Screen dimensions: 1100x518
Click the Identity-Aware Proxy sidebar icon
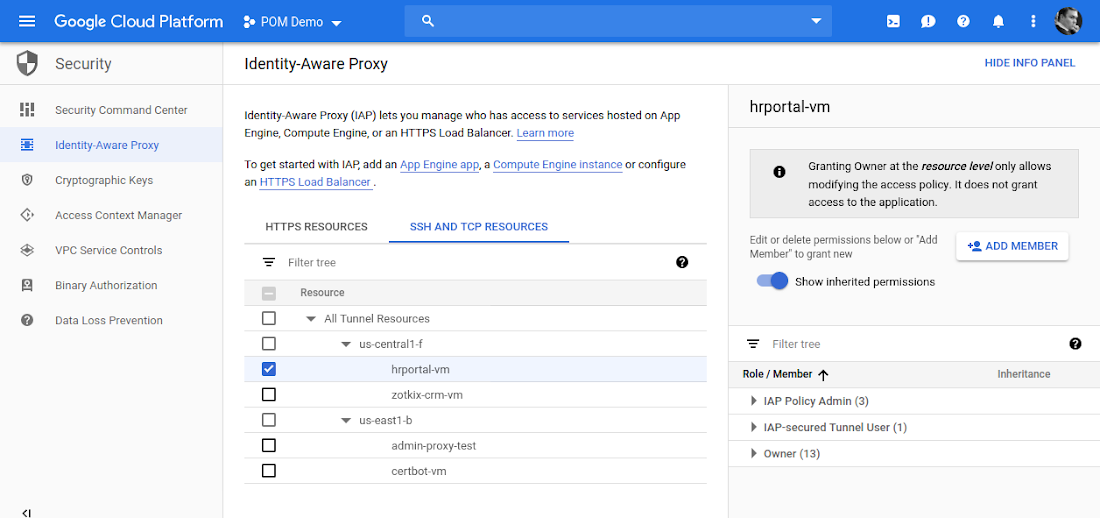click(x=27, y=145)
